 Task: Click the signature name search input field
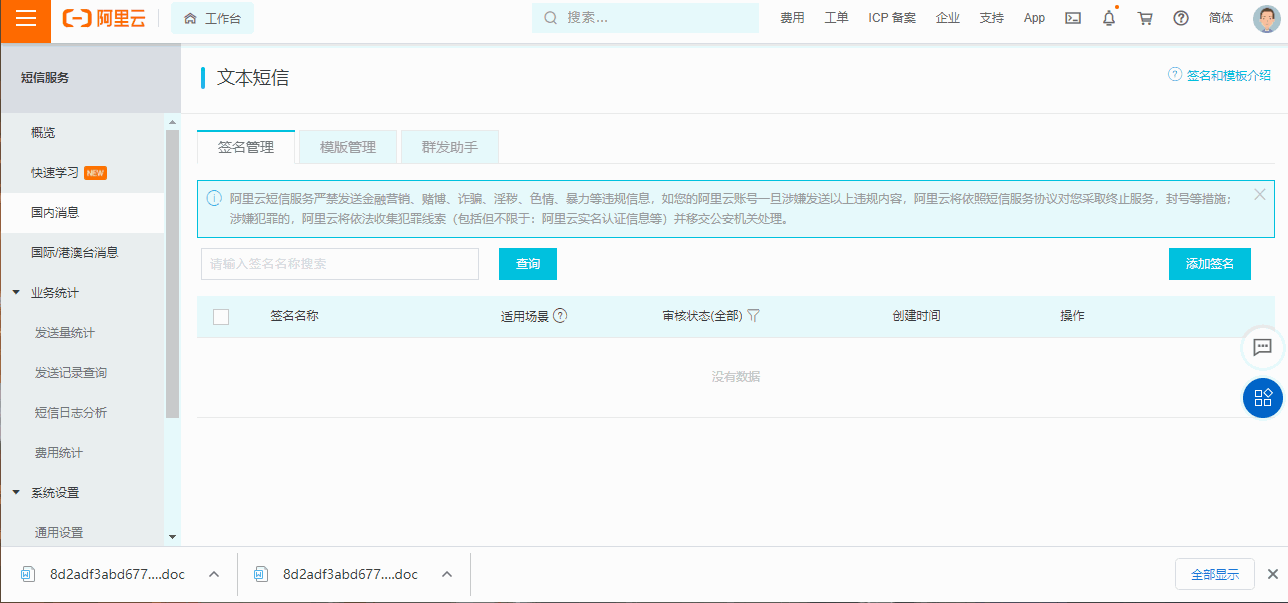pyautogui.click(x=339, y=263)
